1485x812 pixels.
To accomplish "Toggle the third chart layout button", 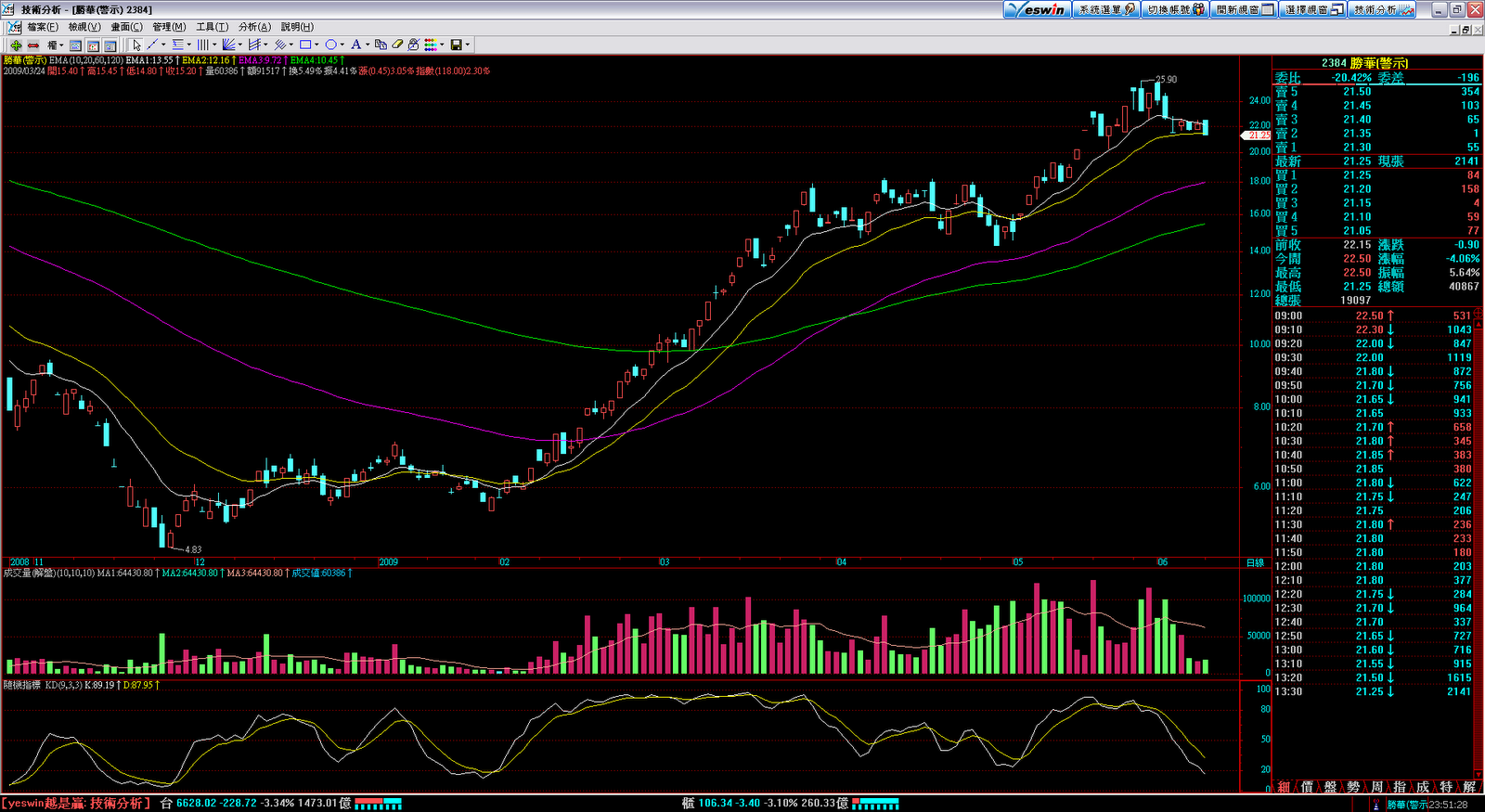I will (x=110, y=45).
